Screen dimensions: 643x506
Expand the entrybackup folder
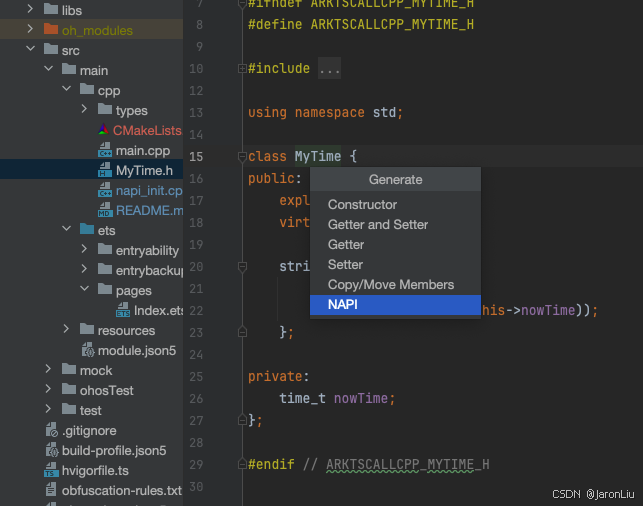84,269
